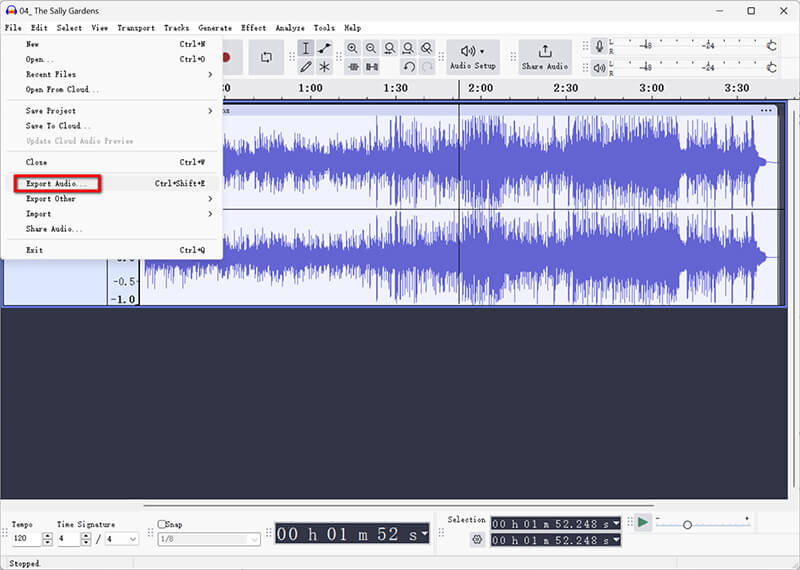Choose Share Audio... menu entry
The width and height of the screenshot is (800, 570).
coord(117,229)
